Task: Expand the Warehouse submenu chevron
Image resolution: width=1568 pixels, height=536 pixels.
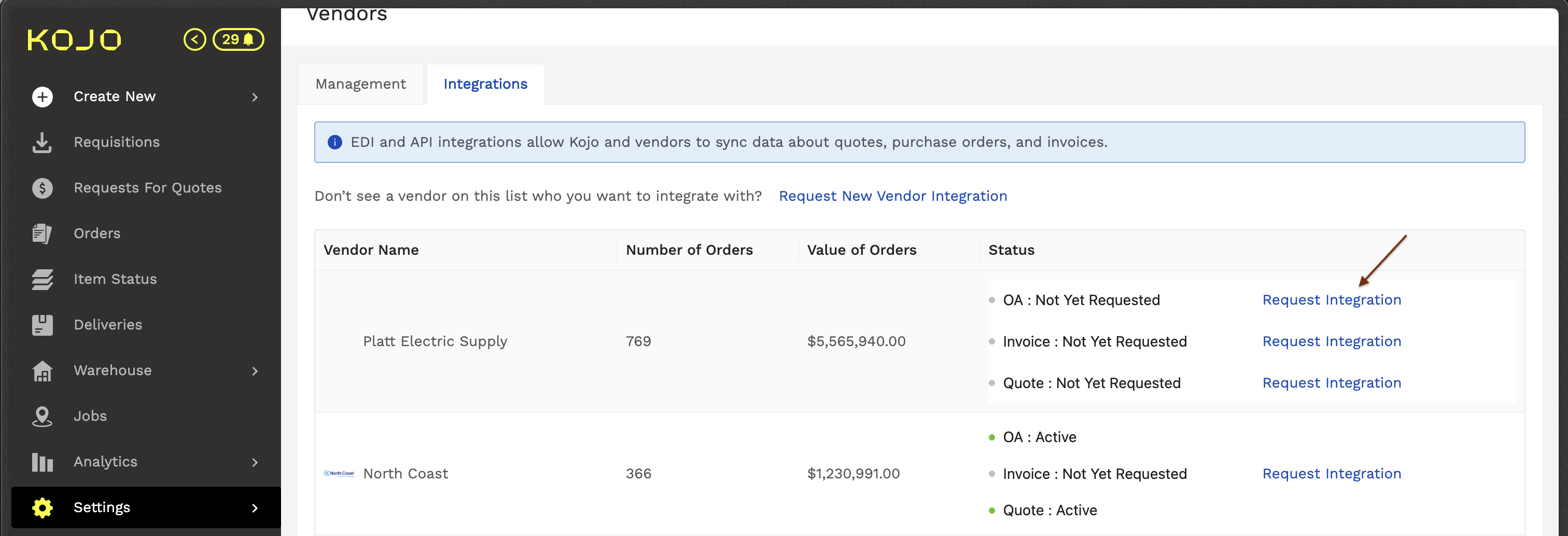Action: (255, 371)
